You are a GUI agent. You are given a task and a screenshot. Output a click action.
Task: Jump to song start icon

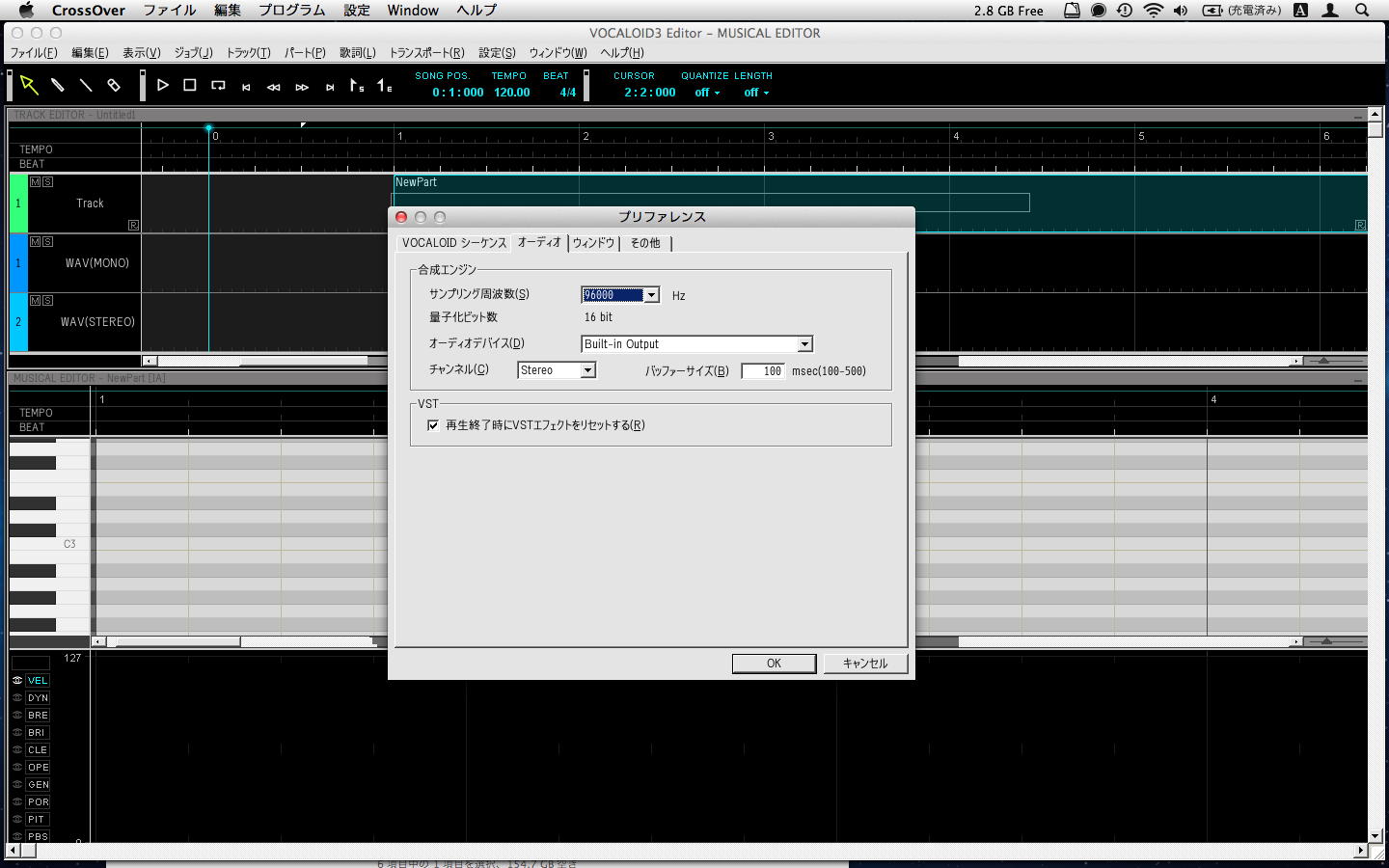tap(247, 87)
